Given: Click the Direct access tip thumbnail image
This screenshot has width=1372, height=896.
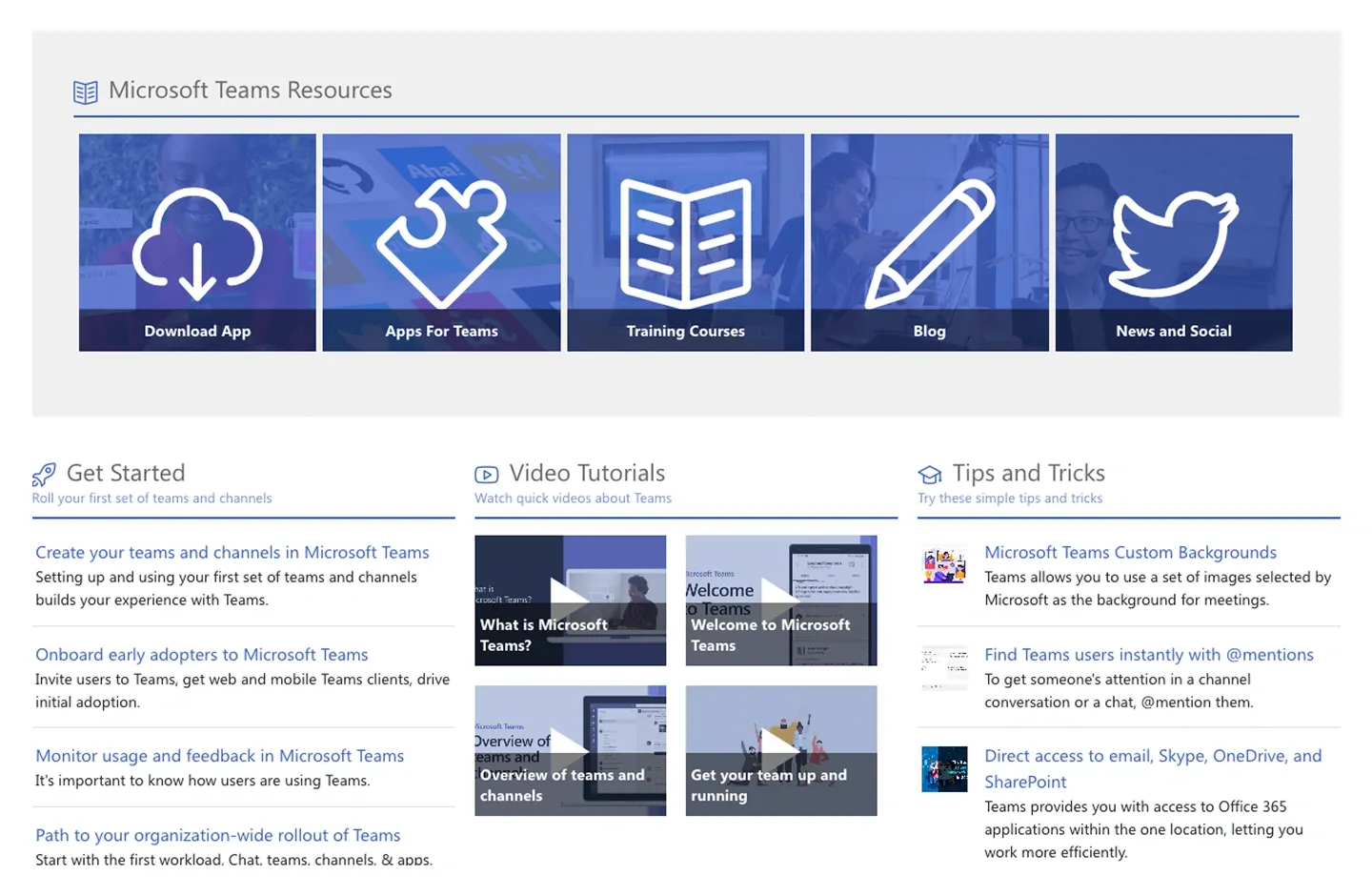Looking at the screenshot, I should 944,769.
